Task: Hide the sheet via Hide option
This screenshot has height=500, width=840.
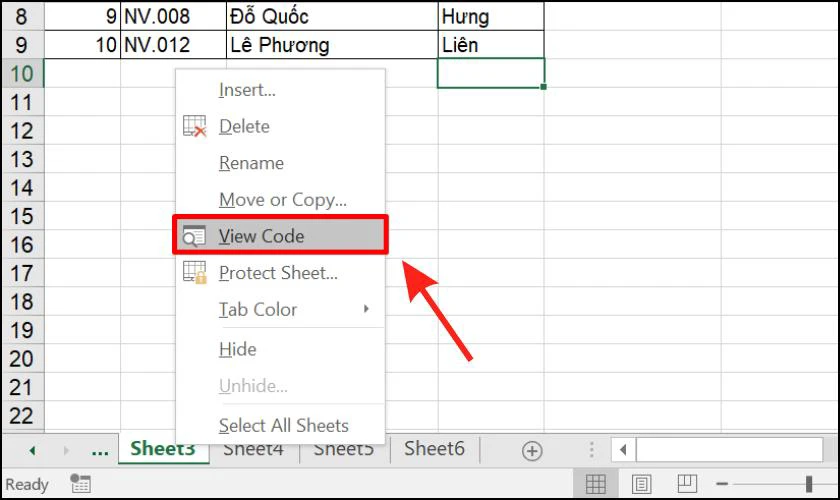Action: (238, 349)
